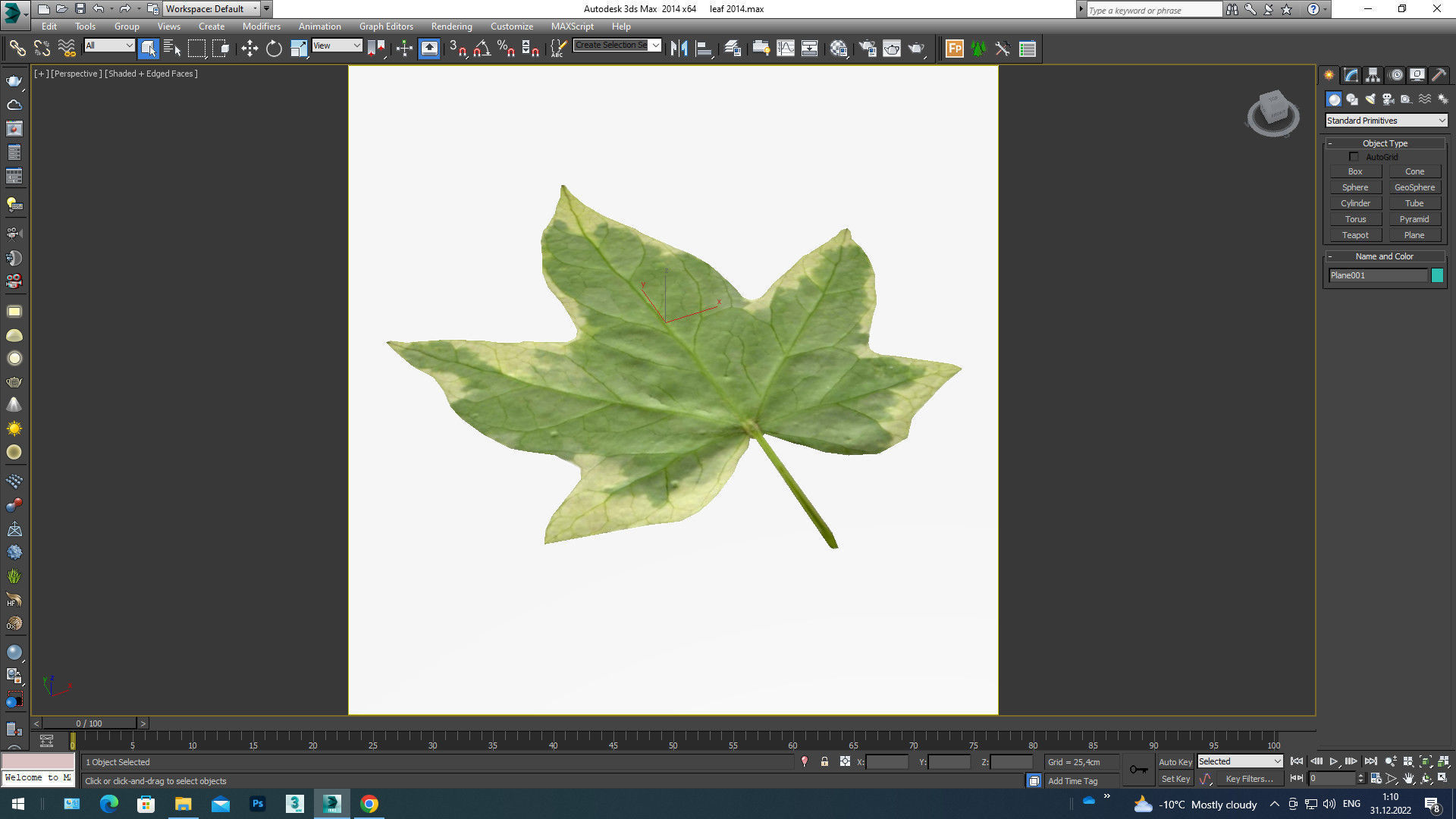
Task: Open Curve Editor icon
Action: tap(786, 49)
